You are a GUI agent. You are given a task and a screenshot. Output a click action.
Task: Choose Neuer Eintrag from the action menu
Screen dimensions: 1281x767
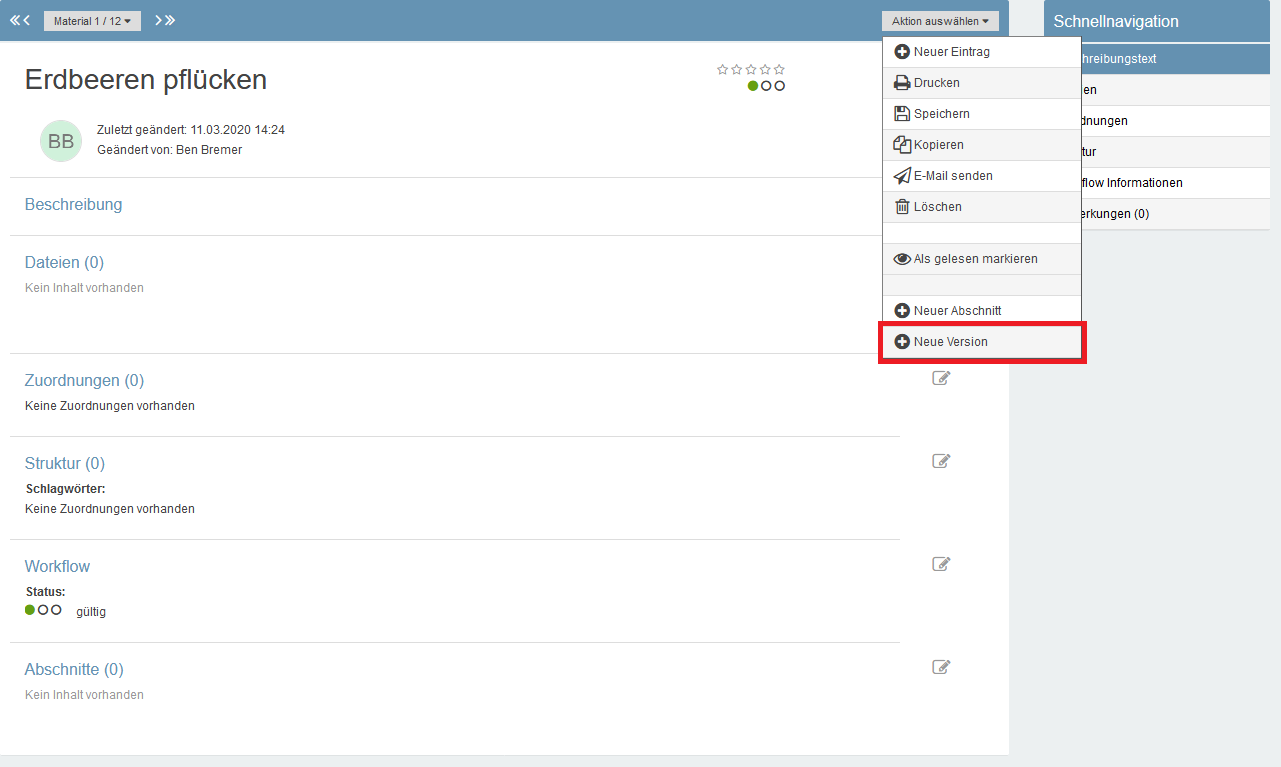981,52
